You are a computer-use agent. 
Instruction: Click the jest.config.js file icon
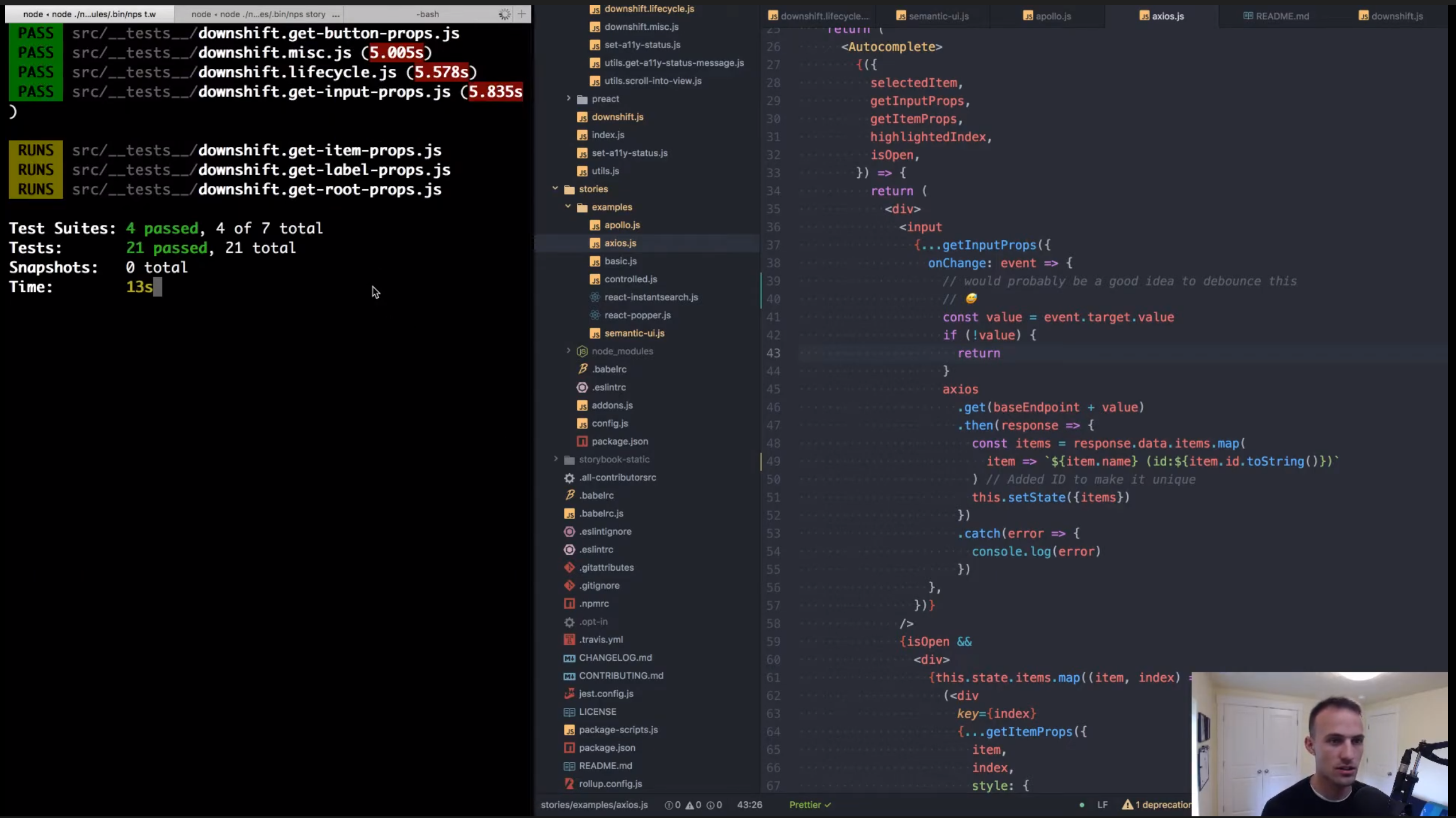(x=569, y=694)
